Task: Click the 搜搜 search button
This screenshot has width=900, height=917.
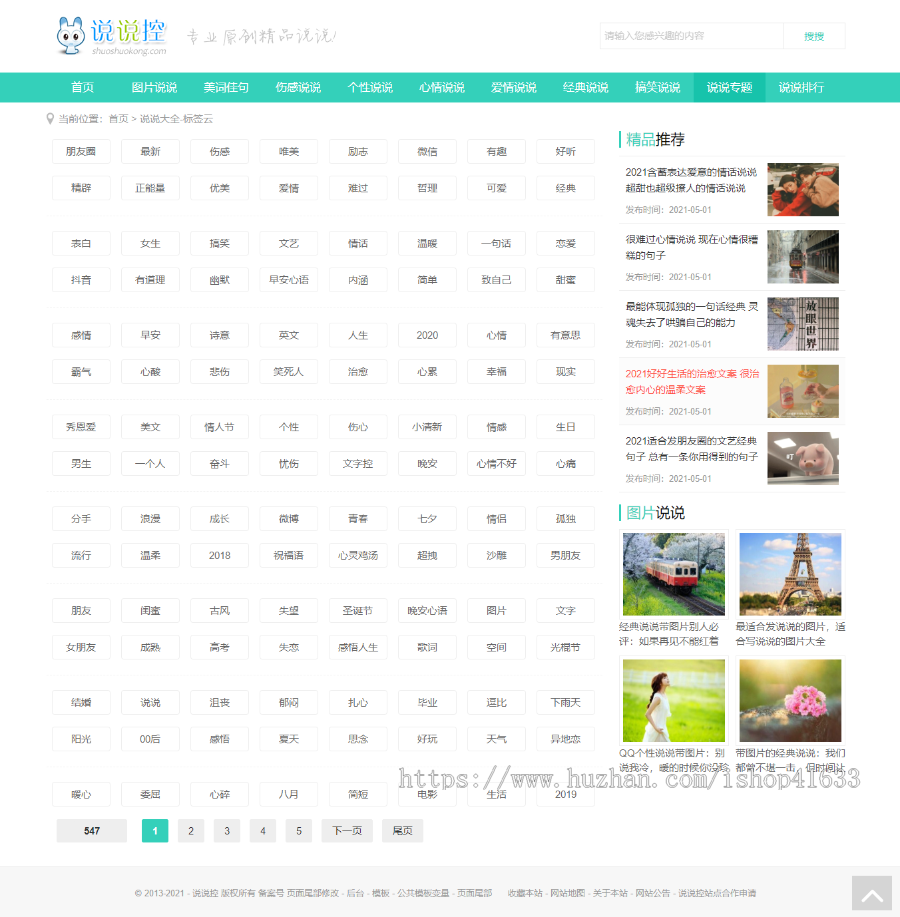Action: point(814,36)
